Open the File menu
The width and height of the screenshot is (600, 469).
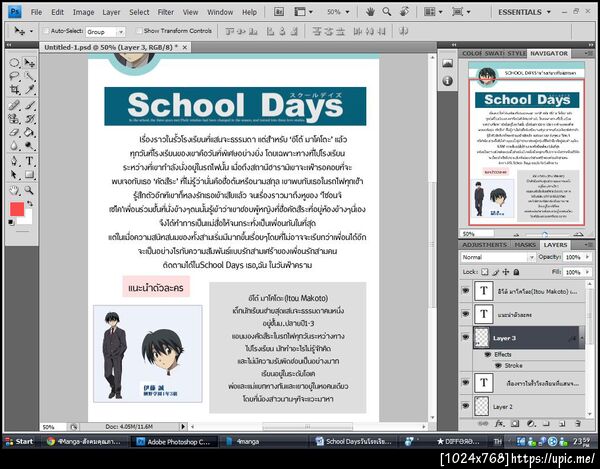pos(36,12)
